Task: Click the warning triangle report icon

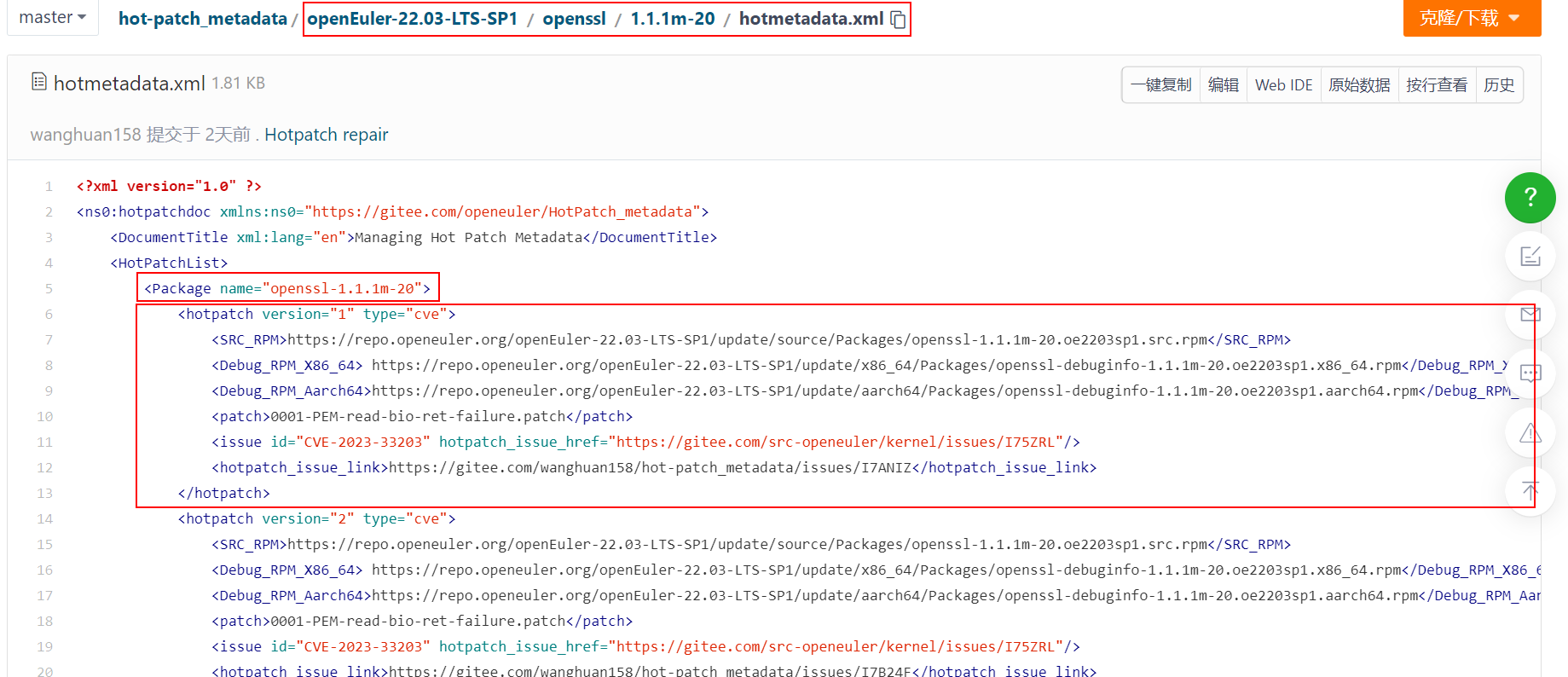Action: 1530,433
